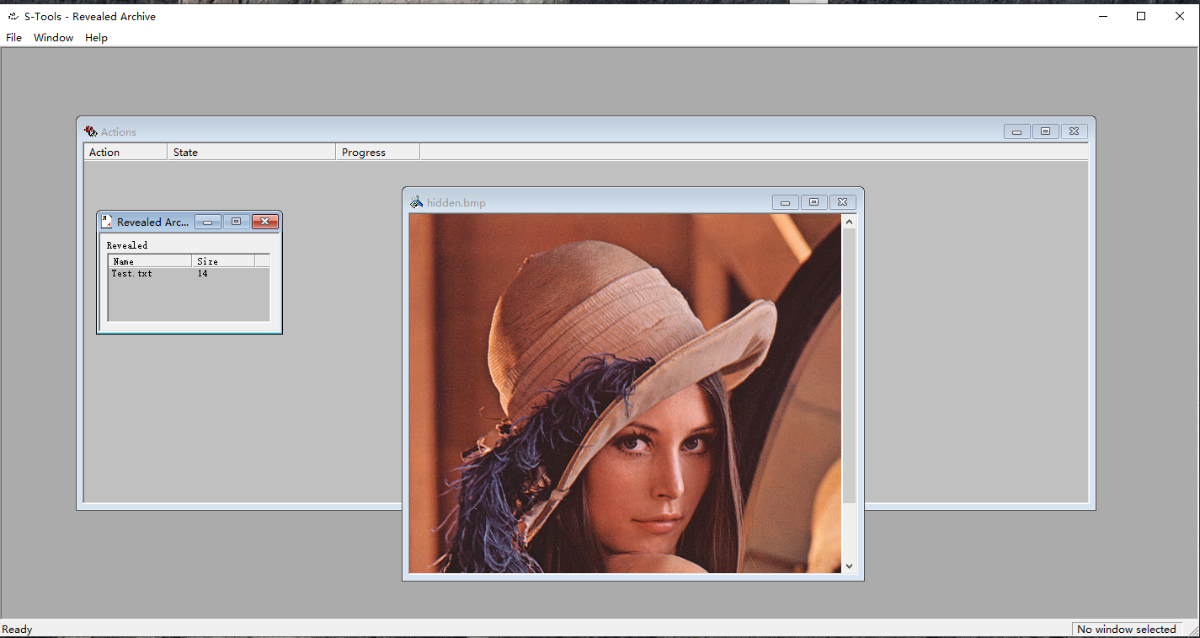The height and width of the screenshot is (638, 1200).
Task: Close the hidden.bmp window
Action: [x=842, y=202]
